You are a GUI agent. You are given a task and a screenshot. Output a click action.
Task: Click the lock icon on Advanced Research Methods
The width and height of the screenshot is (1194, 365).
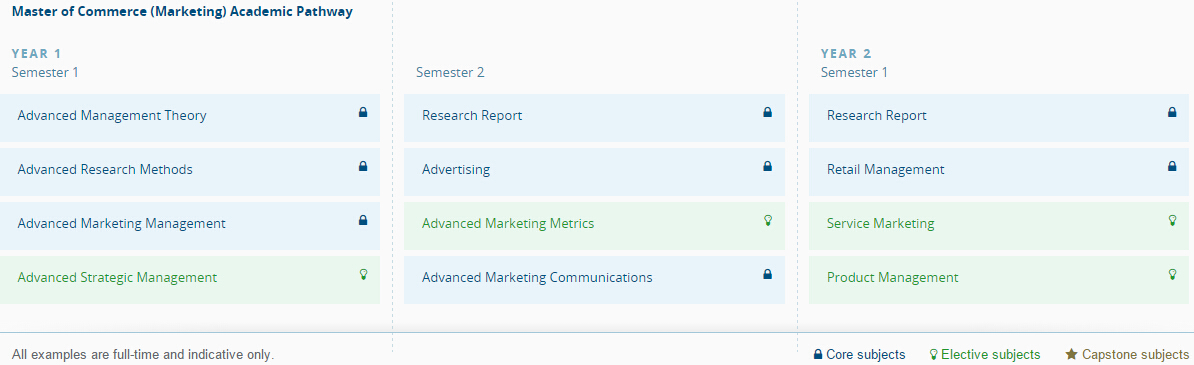click(x=362, y=166)
